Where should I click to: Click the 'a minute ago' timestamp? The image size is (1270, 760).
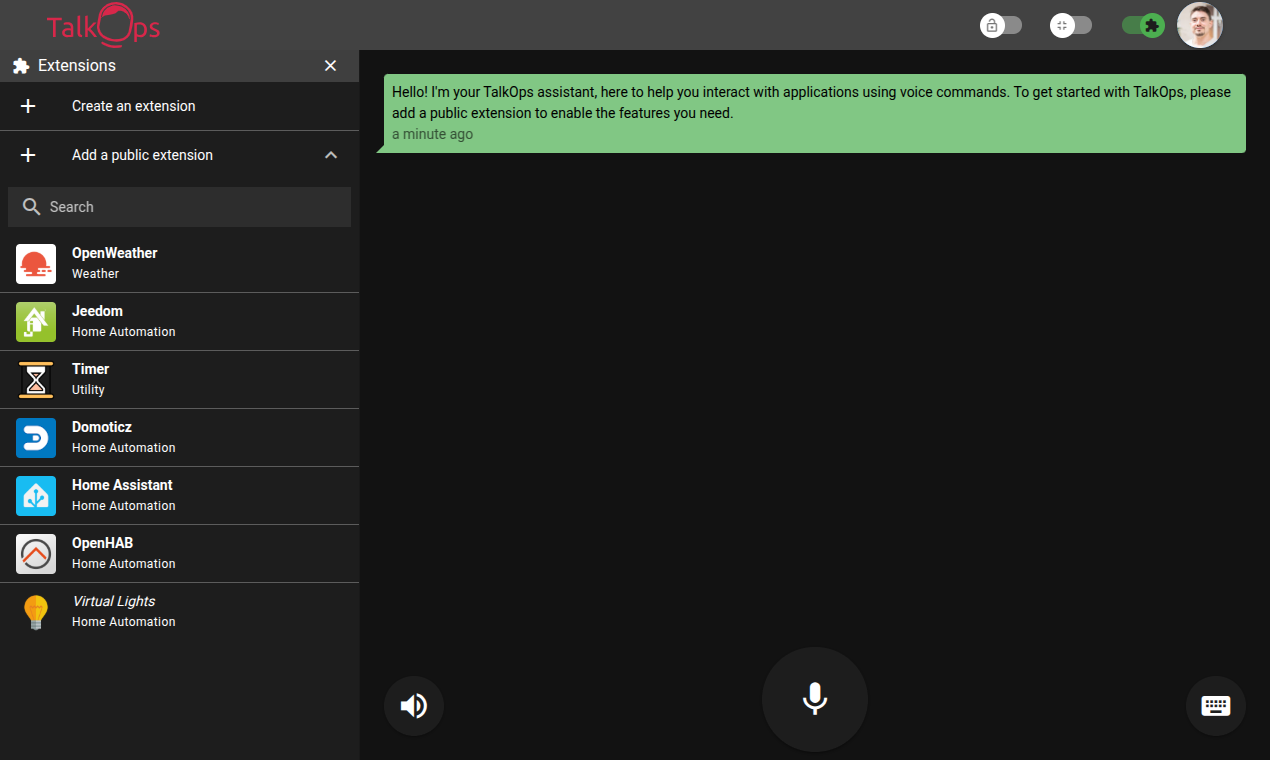point(433,134)
